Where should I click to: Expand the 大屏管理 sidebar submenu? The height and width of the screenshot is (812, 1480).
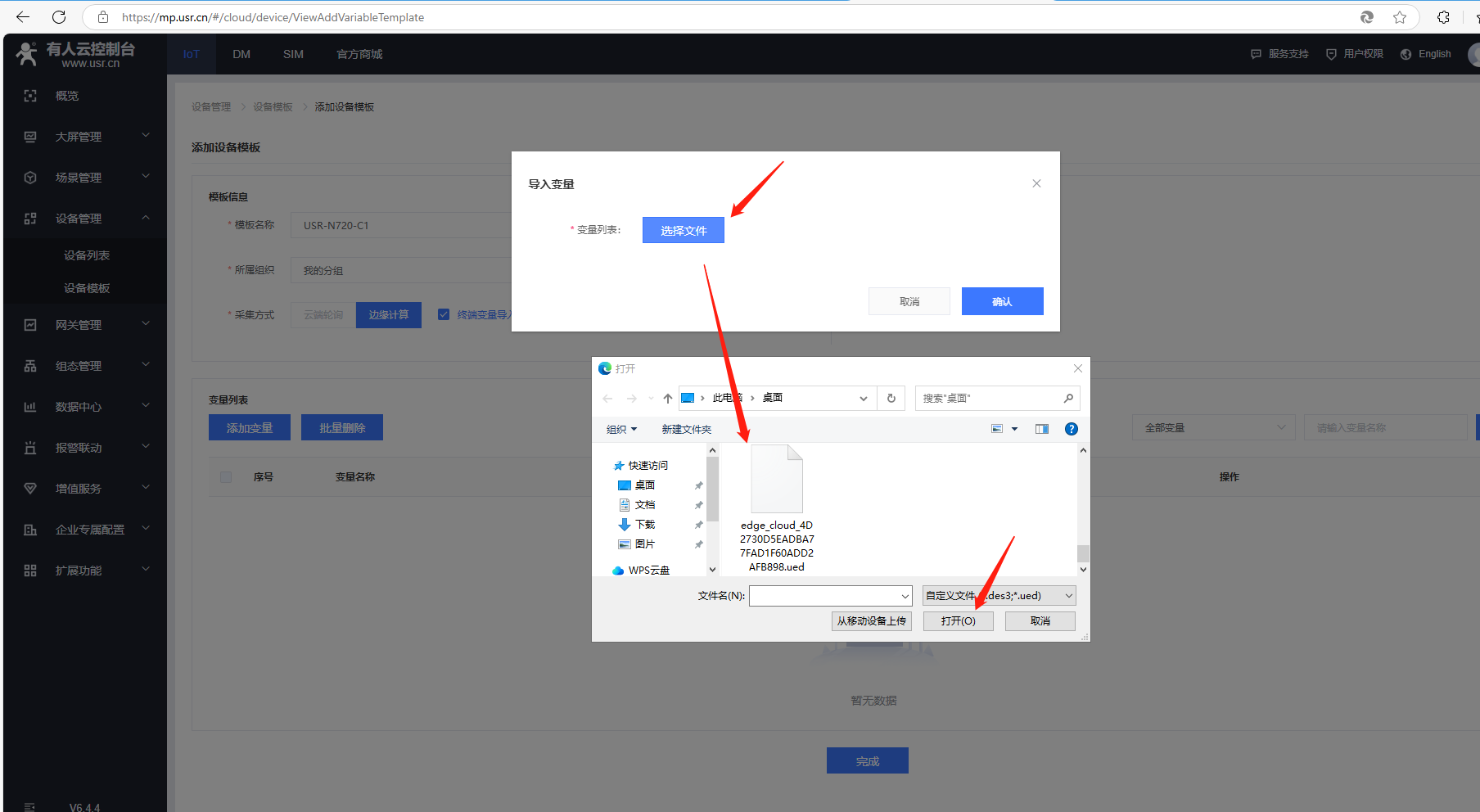tap(146, 135)
